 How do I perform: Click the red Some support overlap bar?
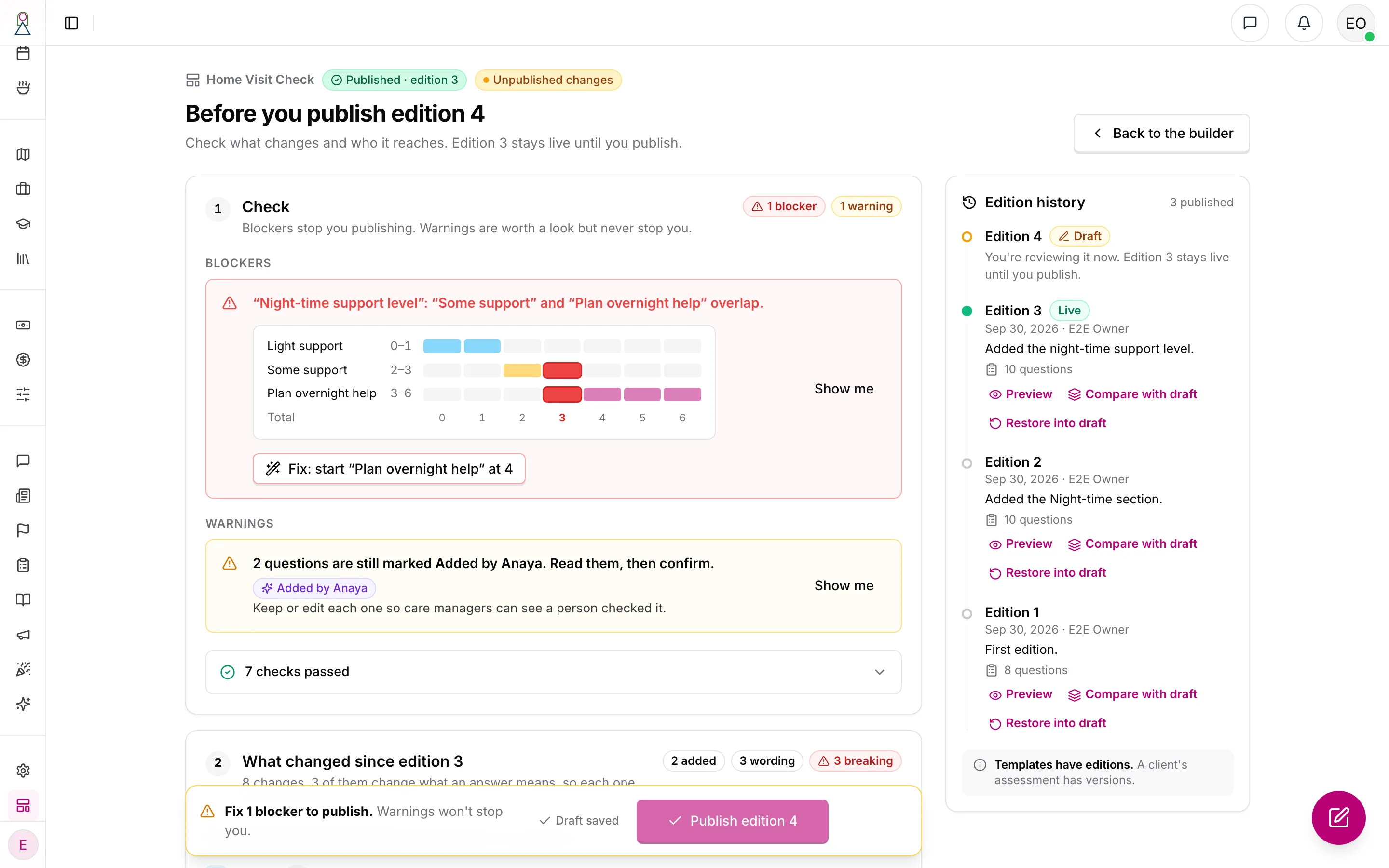pyautogui.click(x=562, y=370)
